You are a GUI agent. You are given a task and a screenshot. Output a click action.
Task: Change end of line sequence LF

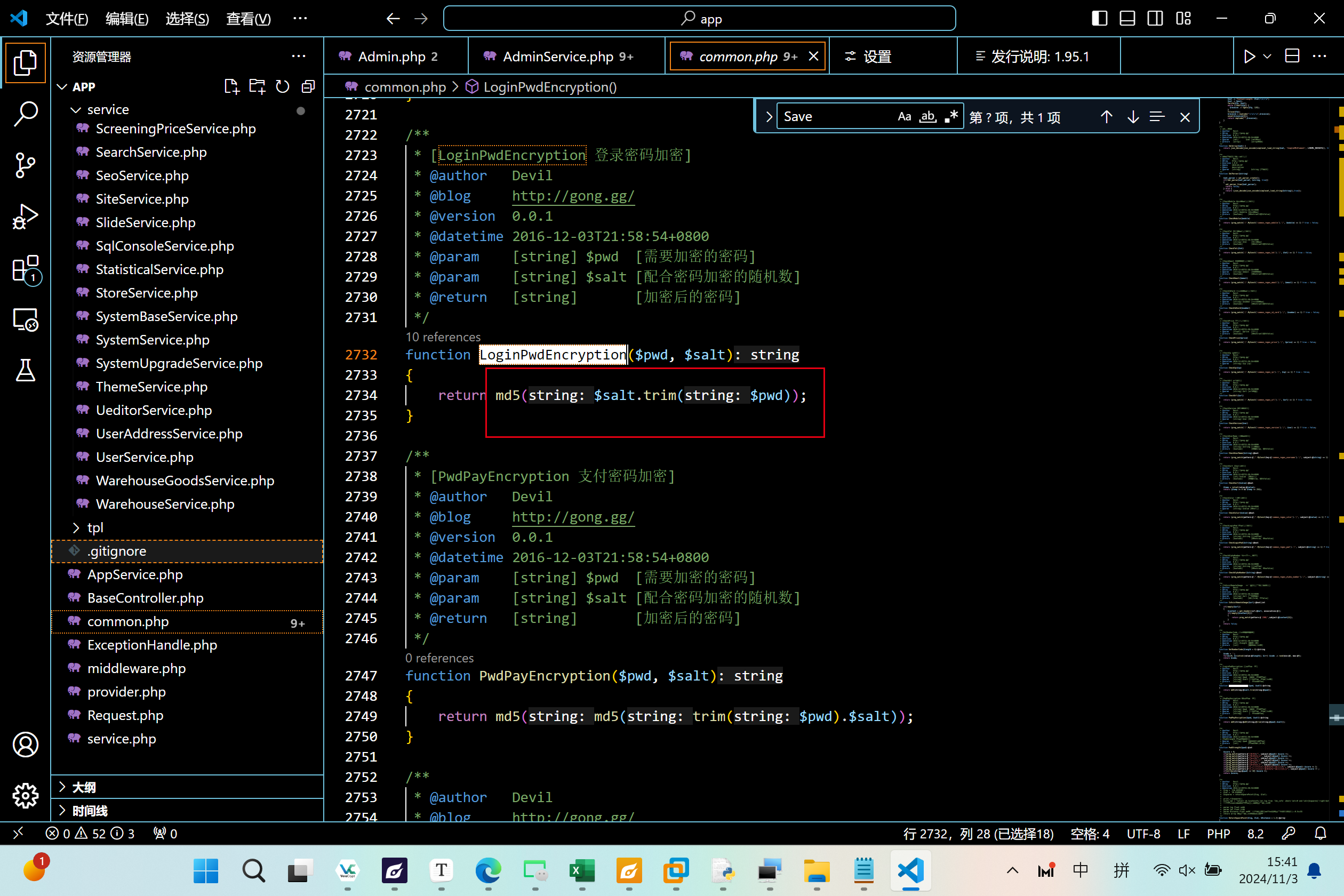(x=1184, y=834)
